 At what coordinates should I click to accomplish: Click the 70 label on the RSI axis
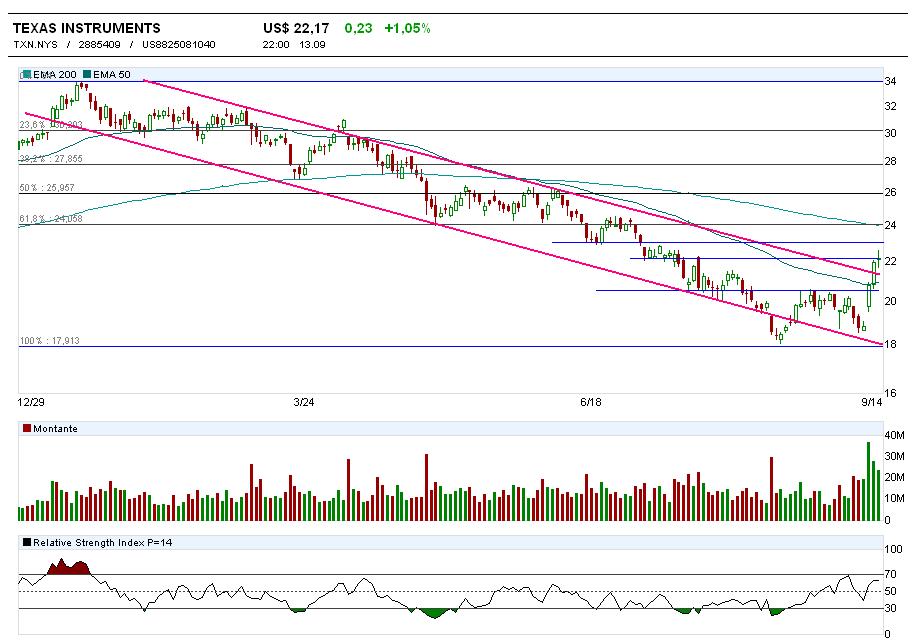(890, 574)
